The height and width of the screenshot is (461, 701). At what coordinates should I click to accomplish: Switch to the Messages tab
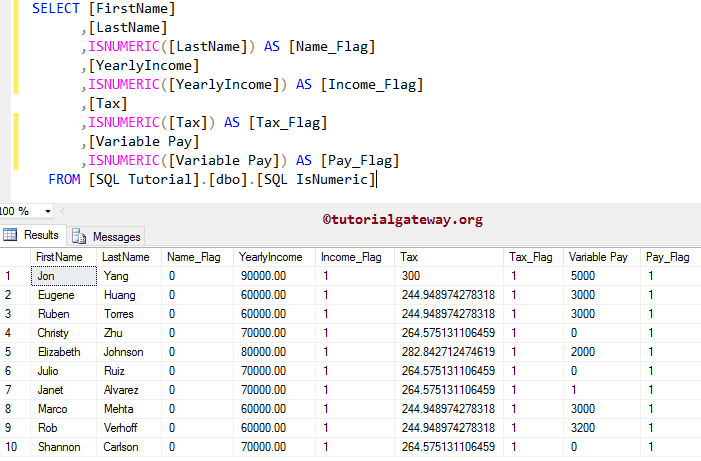pyautogui.click(x=106, y=236)
